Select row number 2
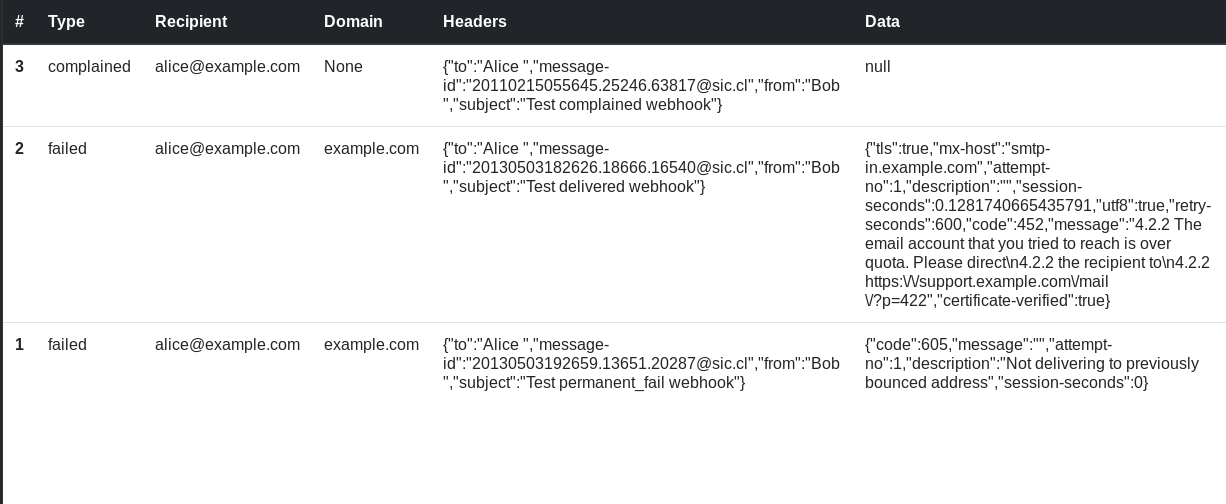 point(20,149)
